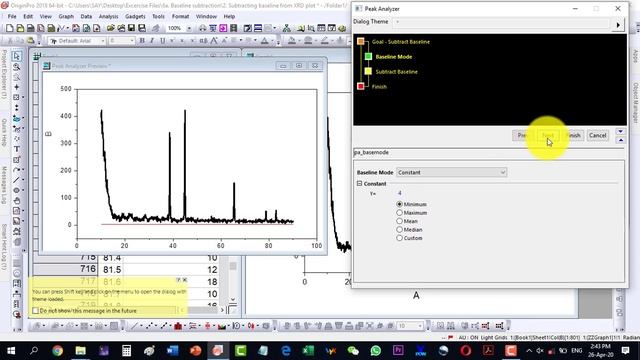Select the Median radio option
The height and width of the screenshot is (360, 640).
tap(400, 229)
